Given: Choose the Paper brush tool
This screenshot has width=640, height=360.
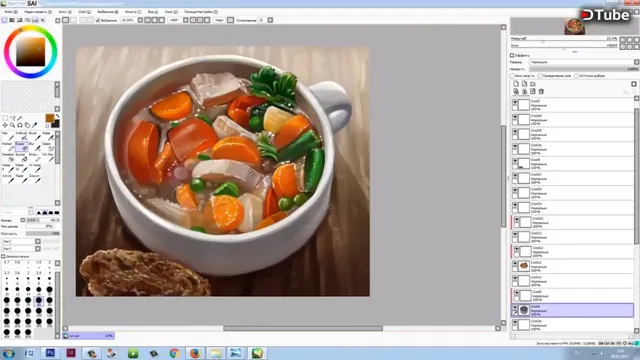Looking at the screenshot, I should 22,178.
